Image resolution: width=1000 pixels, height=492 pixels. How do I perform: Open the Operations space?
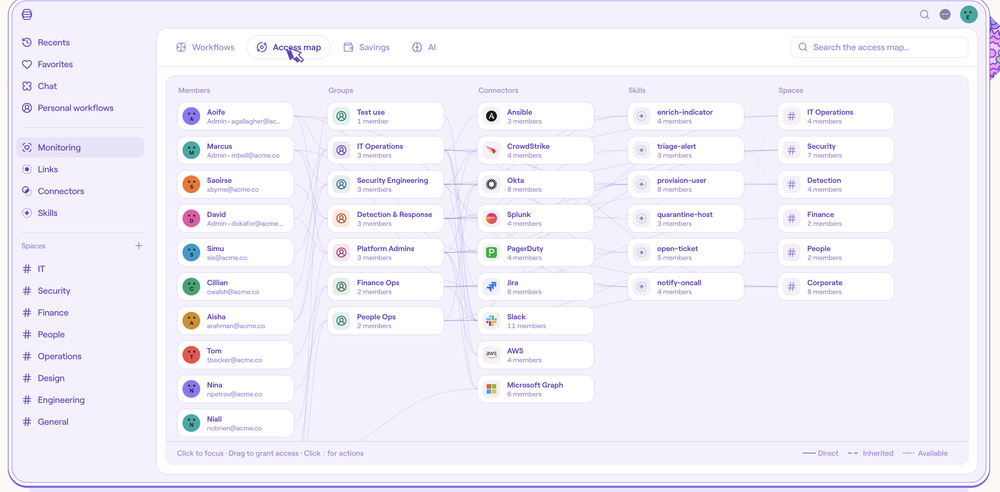80,356
